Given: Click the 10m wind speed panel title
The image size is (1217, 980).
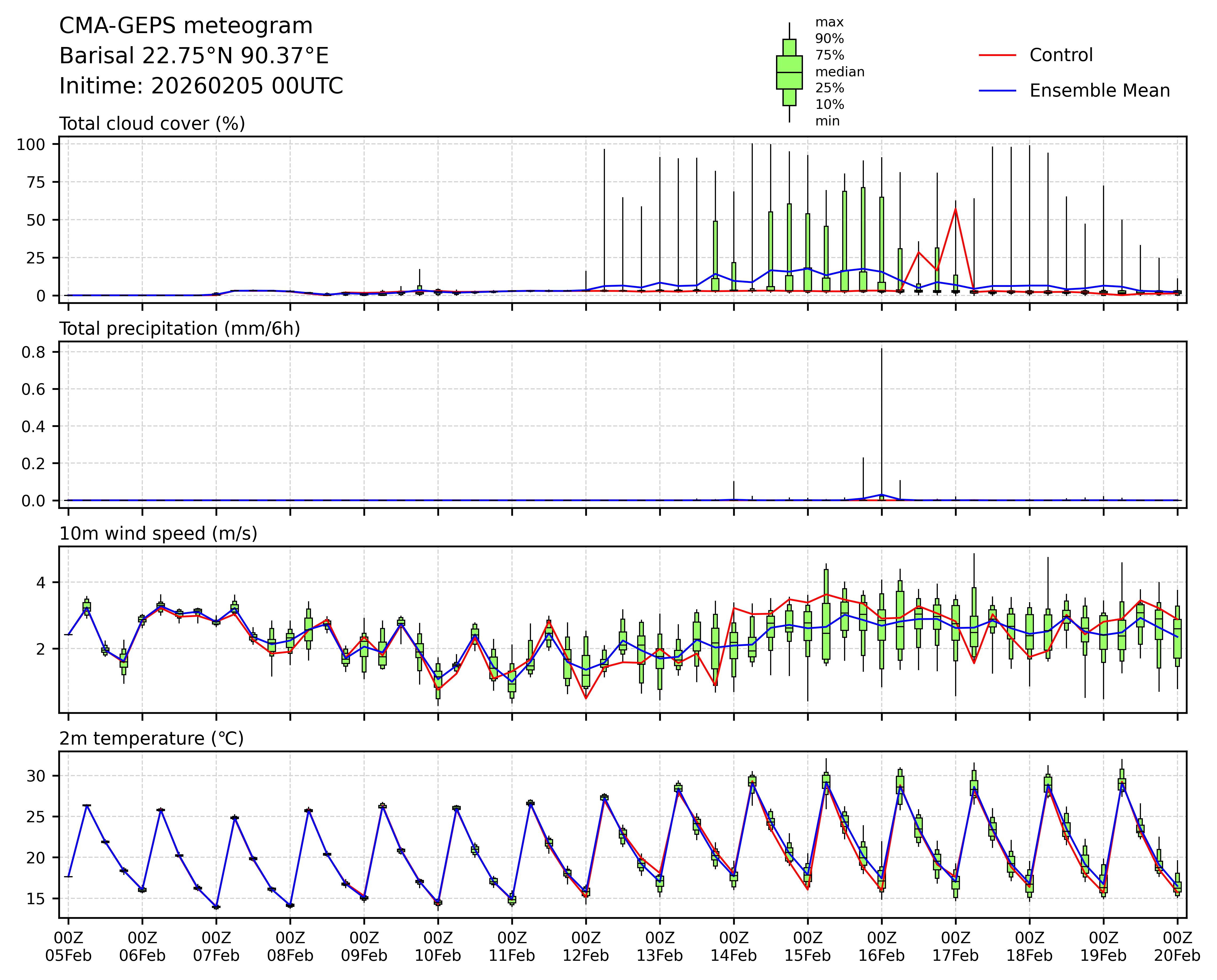Looking at the screenshot, I should 158,534.
